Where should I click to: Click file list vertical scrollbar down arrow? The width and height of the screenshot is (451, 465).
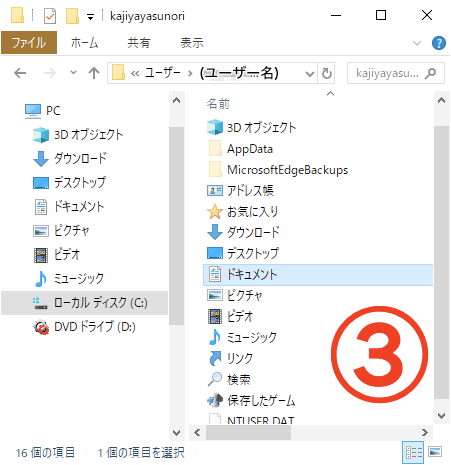pos(441,416)
